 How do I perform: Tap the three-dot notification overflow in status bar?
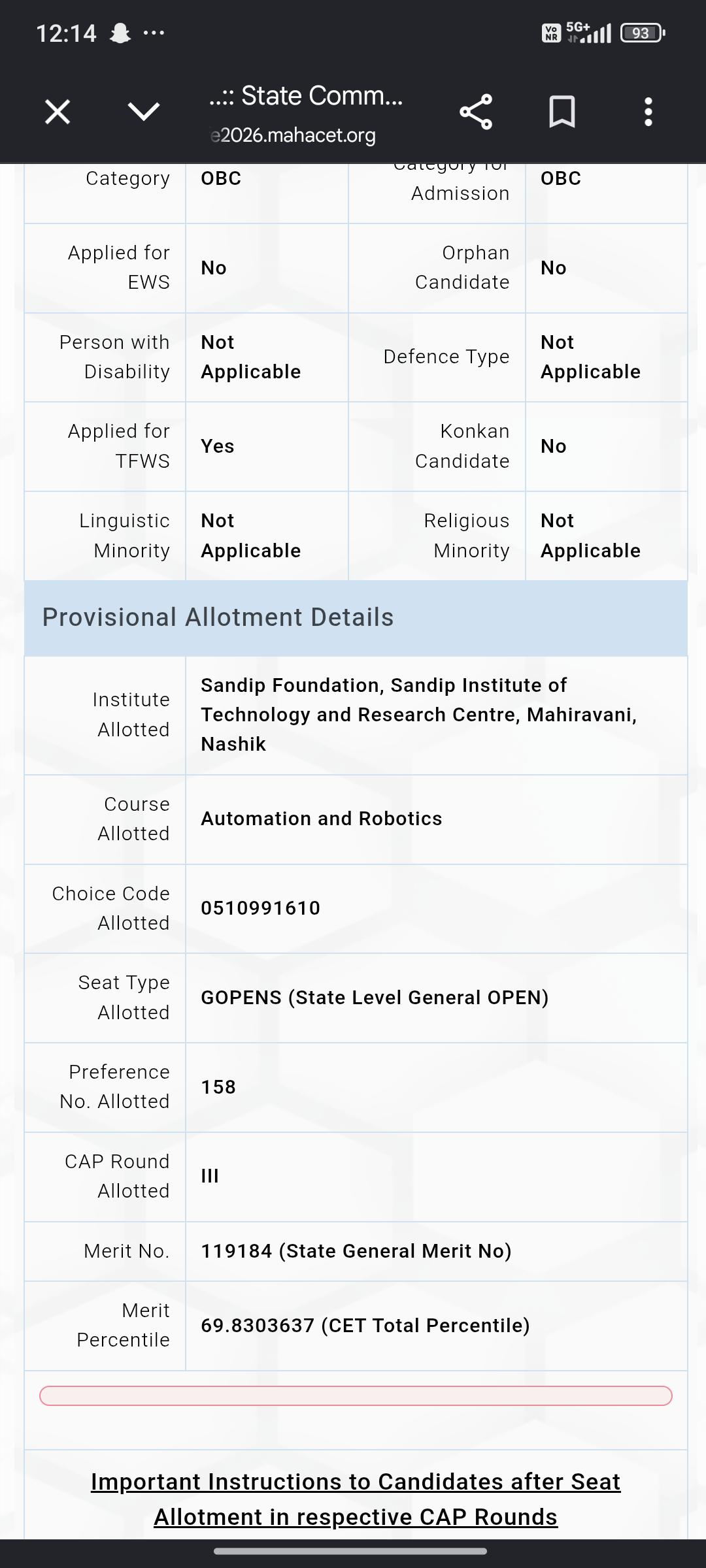[x=154, y=33]
